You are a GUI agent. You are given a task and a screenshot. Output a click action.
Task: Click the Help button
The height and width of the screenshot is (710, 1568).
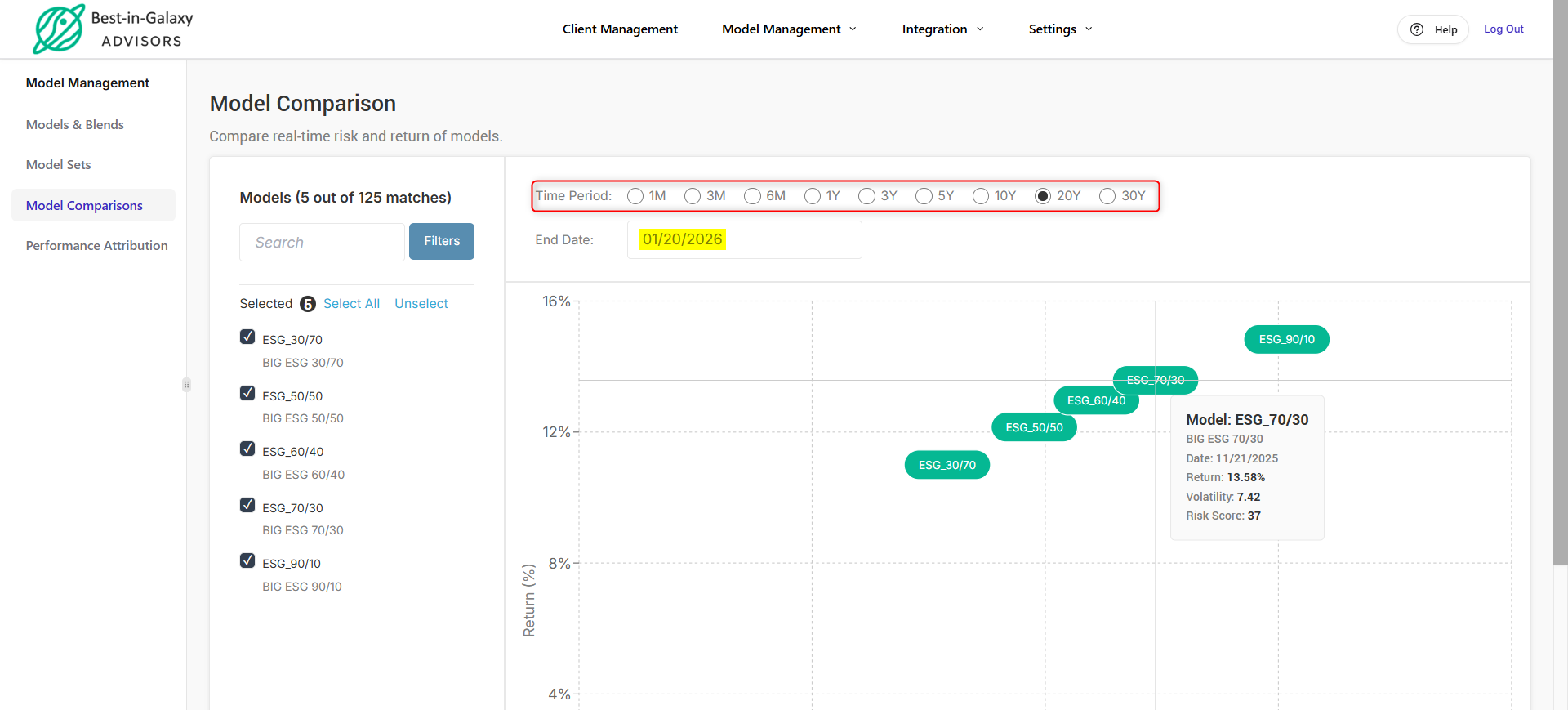(x=1433, y=29)
